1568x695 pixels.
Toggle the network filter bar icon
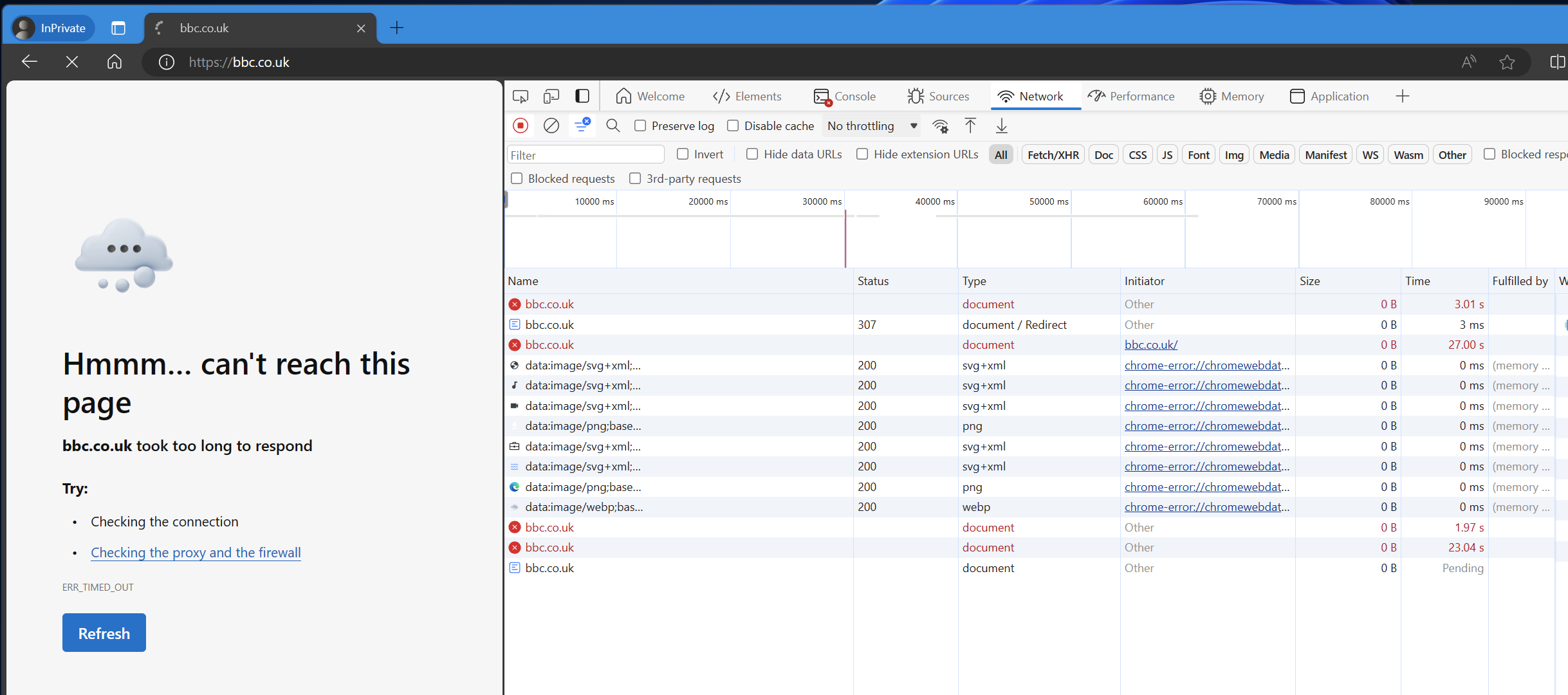click(x=582, y=125)
